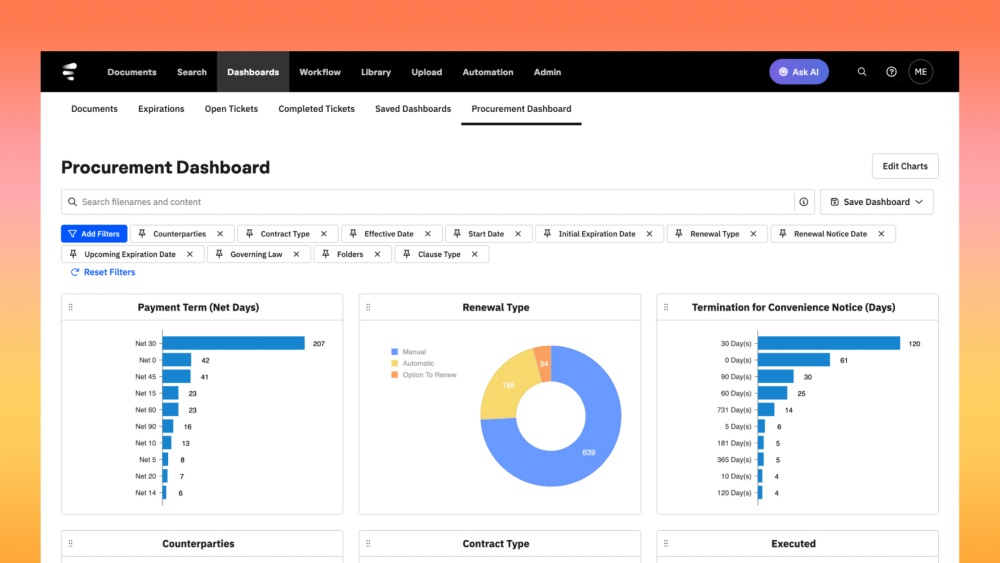The height and width of the screenshot is (563, 1000).
Task: Toggle the pin on Clause Type filter
Action: (406, 254)
